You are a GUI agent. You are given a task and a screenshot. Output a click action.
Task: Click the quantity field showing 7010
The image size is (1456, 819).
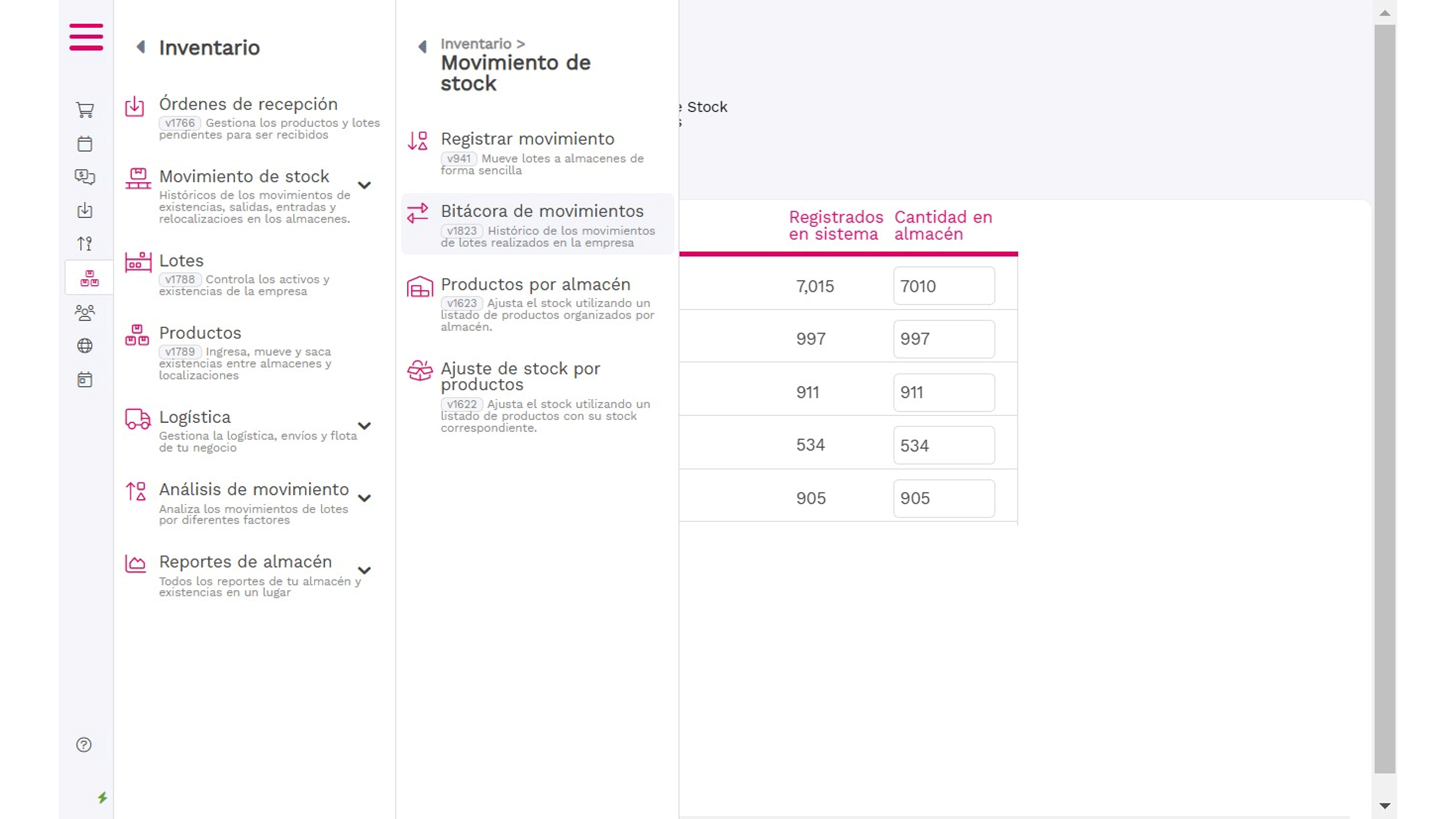point(943,286)
